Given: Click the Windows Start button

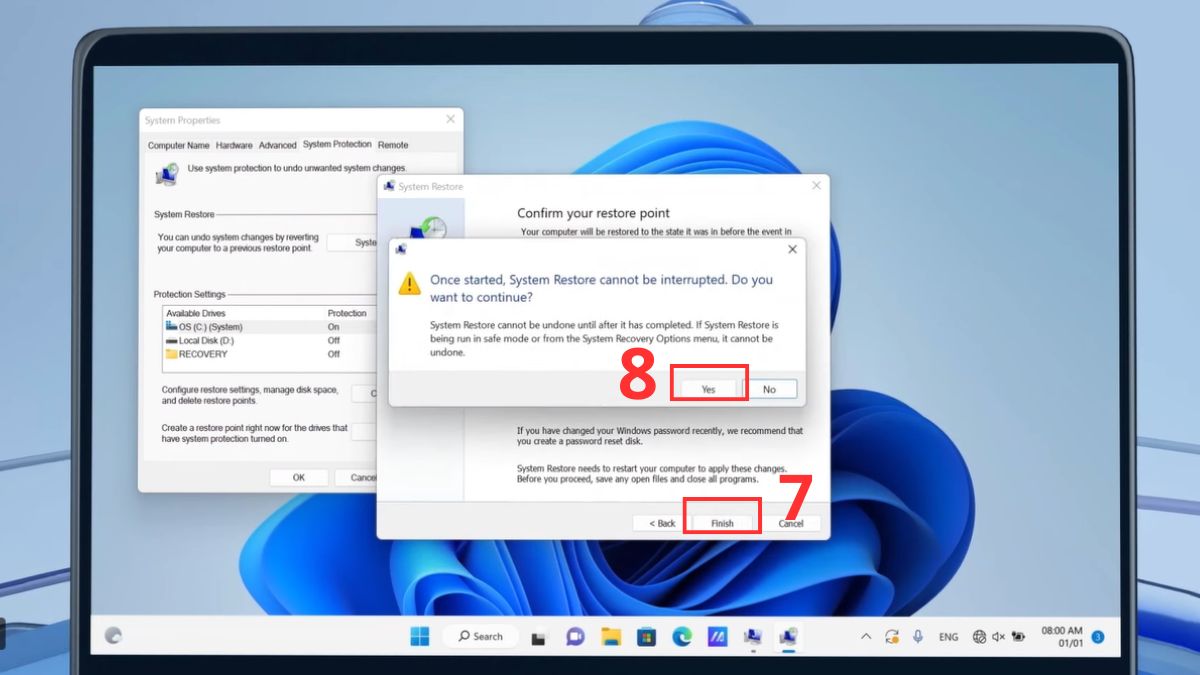Looking at the screenshot, I should [420, 636].
